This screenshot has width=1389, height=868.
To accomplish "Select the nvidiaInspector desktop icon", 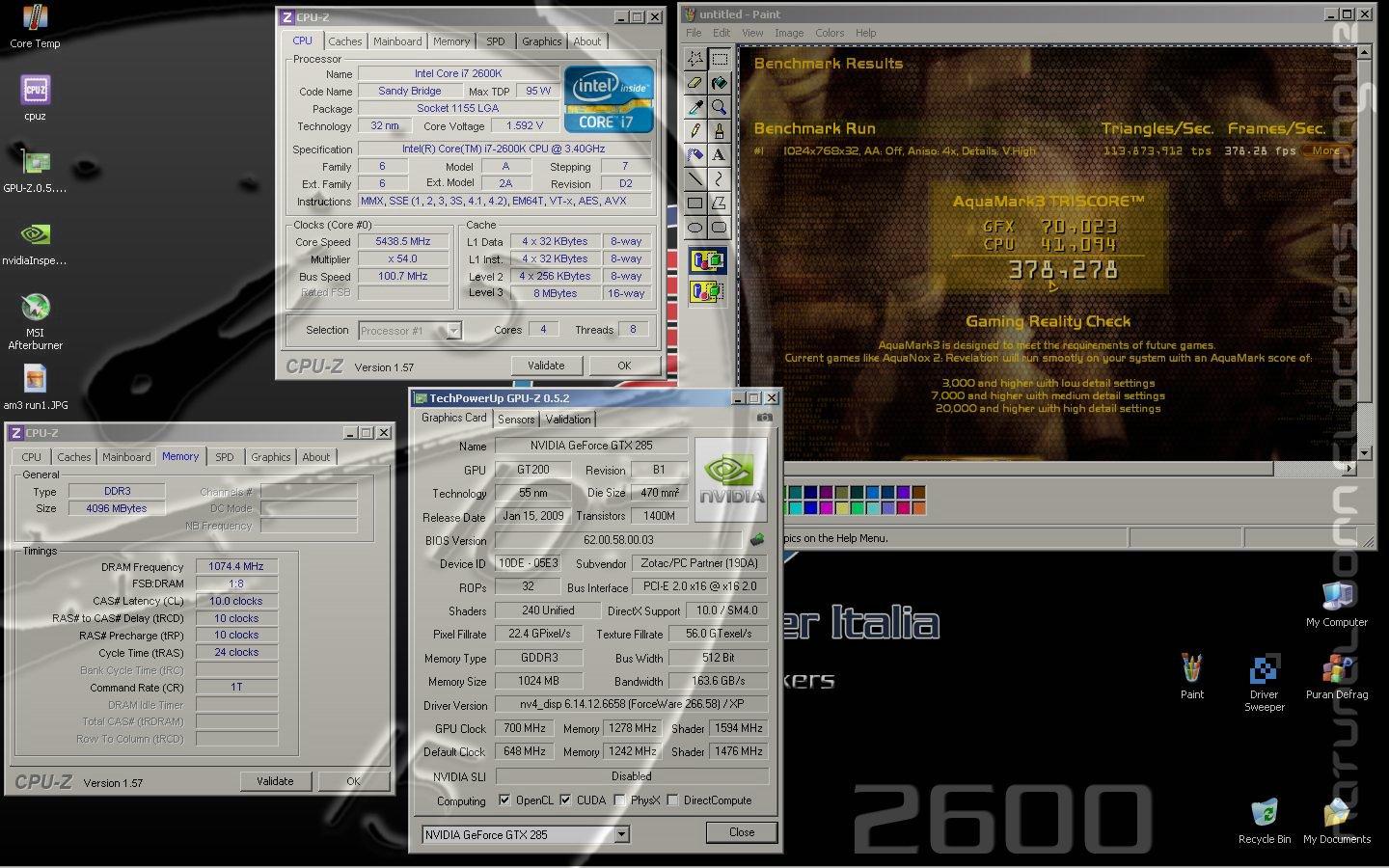I will click(35, 243).
